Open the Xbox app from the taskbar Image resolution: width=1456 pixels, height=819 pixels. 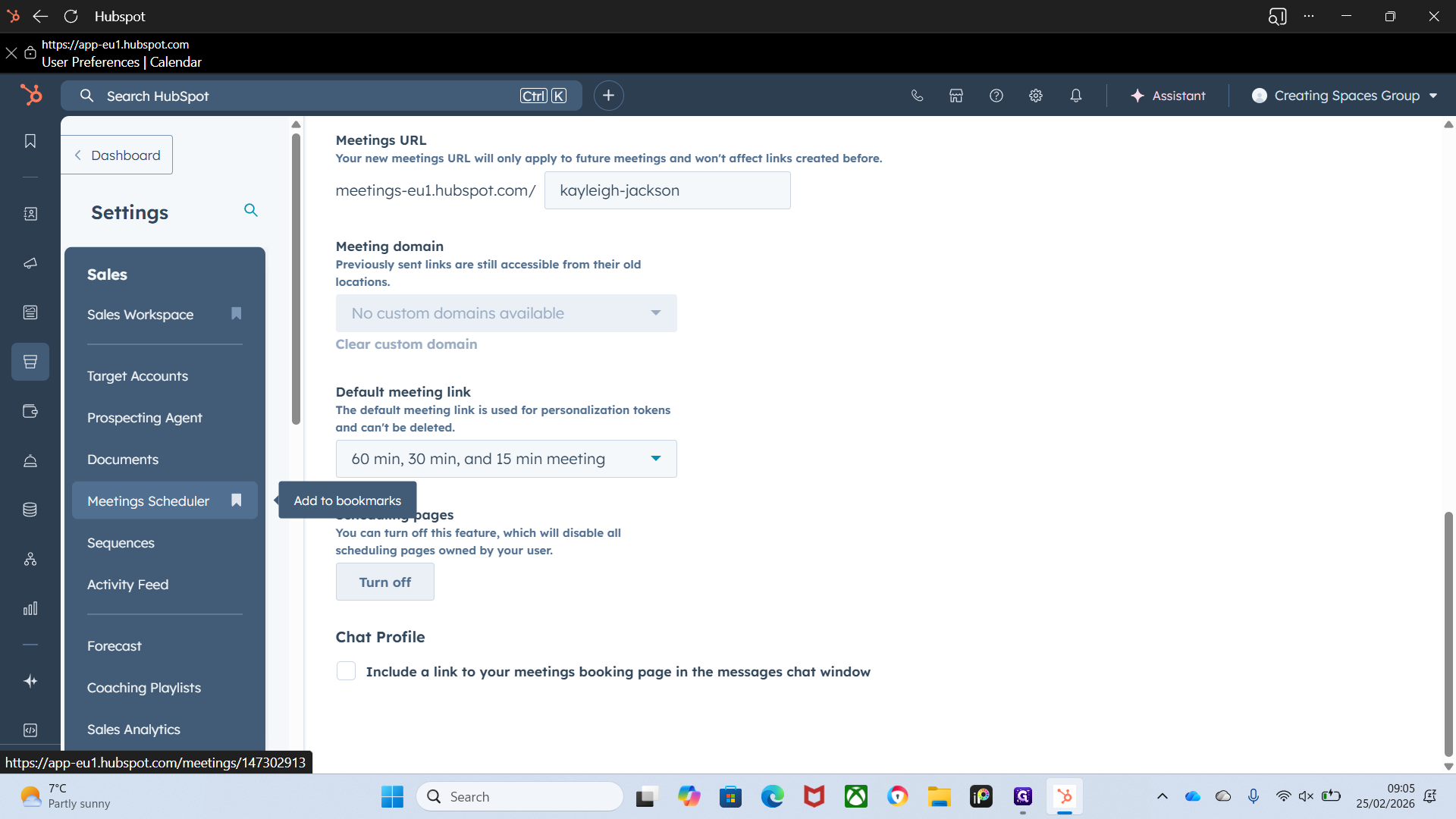[x=855, y=796]
